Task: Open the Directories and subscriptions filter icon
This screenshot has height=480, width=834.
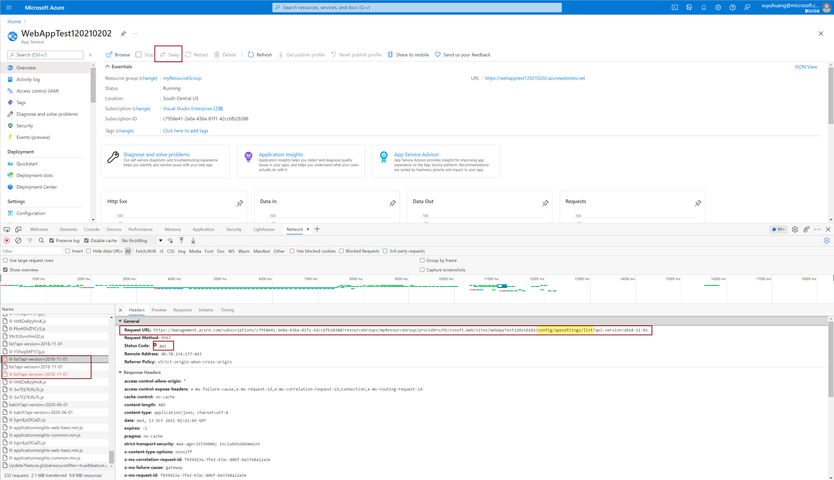Action: (x=689, y=7)
